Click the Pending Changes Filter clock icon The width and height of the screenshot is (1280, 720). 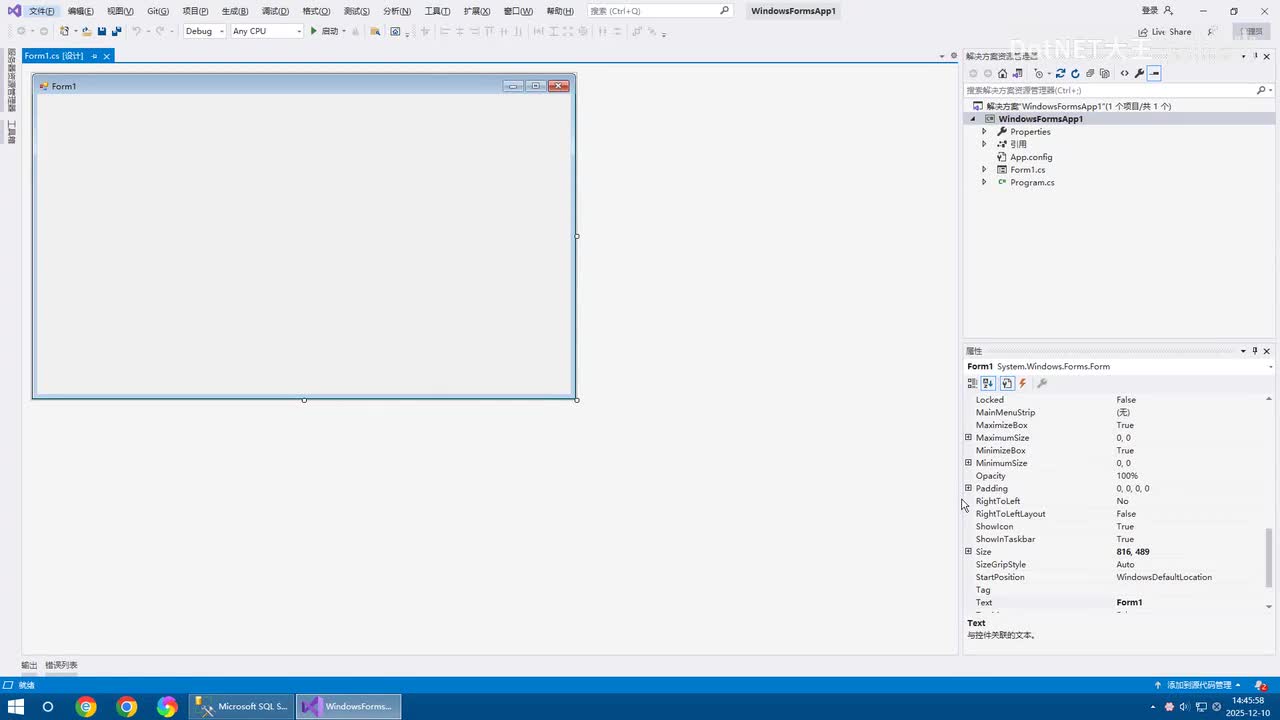pyautogui.click(x=1039, y=73)
